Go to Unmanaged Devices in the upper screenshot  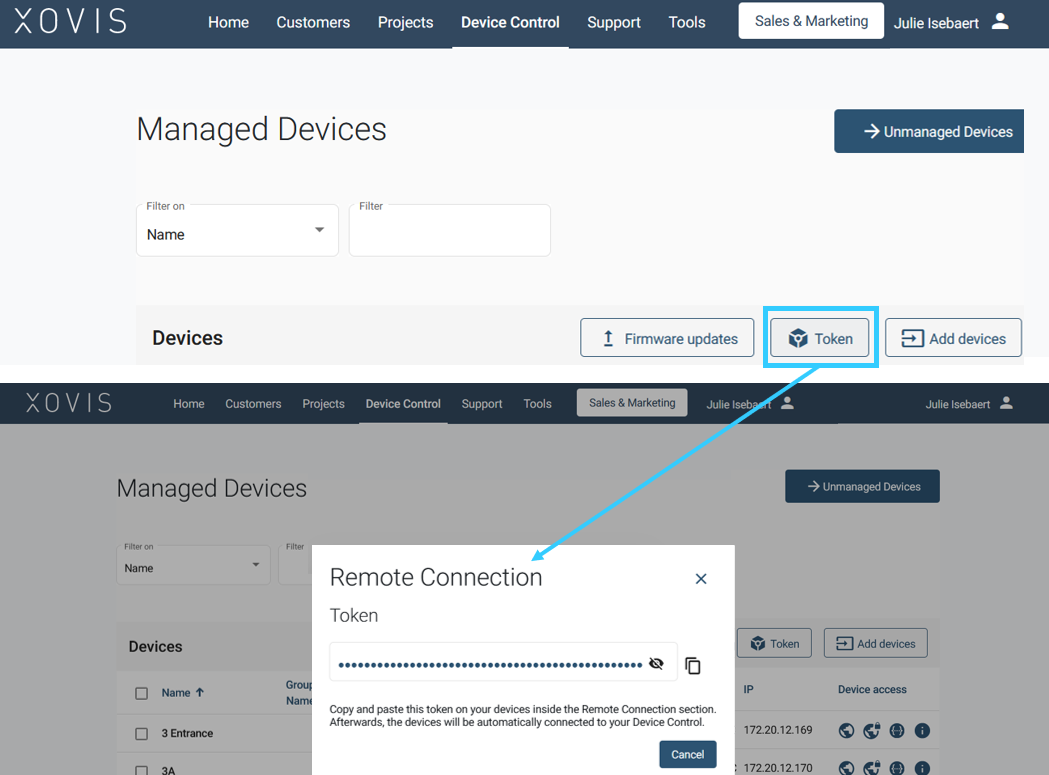929,131
